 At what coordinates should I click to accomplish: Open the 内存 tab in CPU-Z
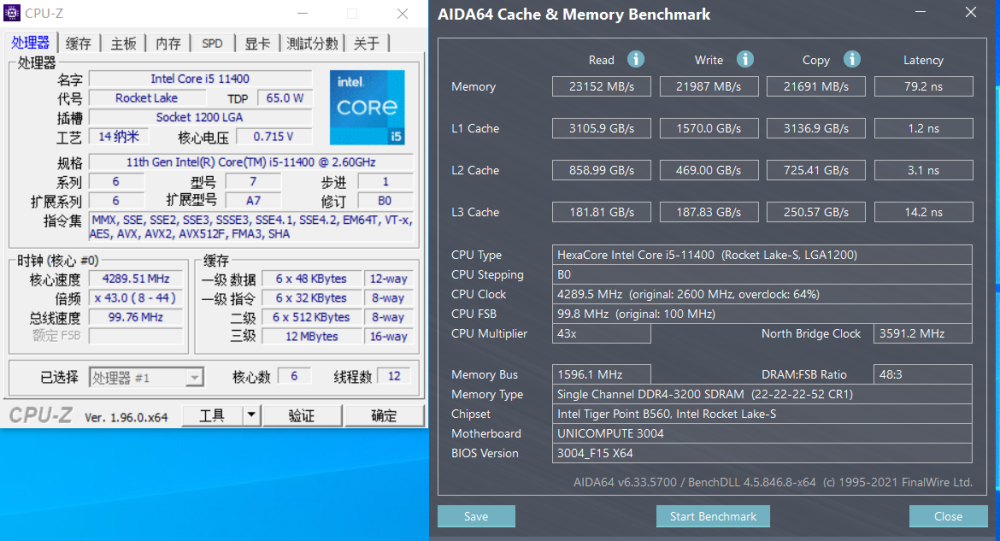point(168,43)
